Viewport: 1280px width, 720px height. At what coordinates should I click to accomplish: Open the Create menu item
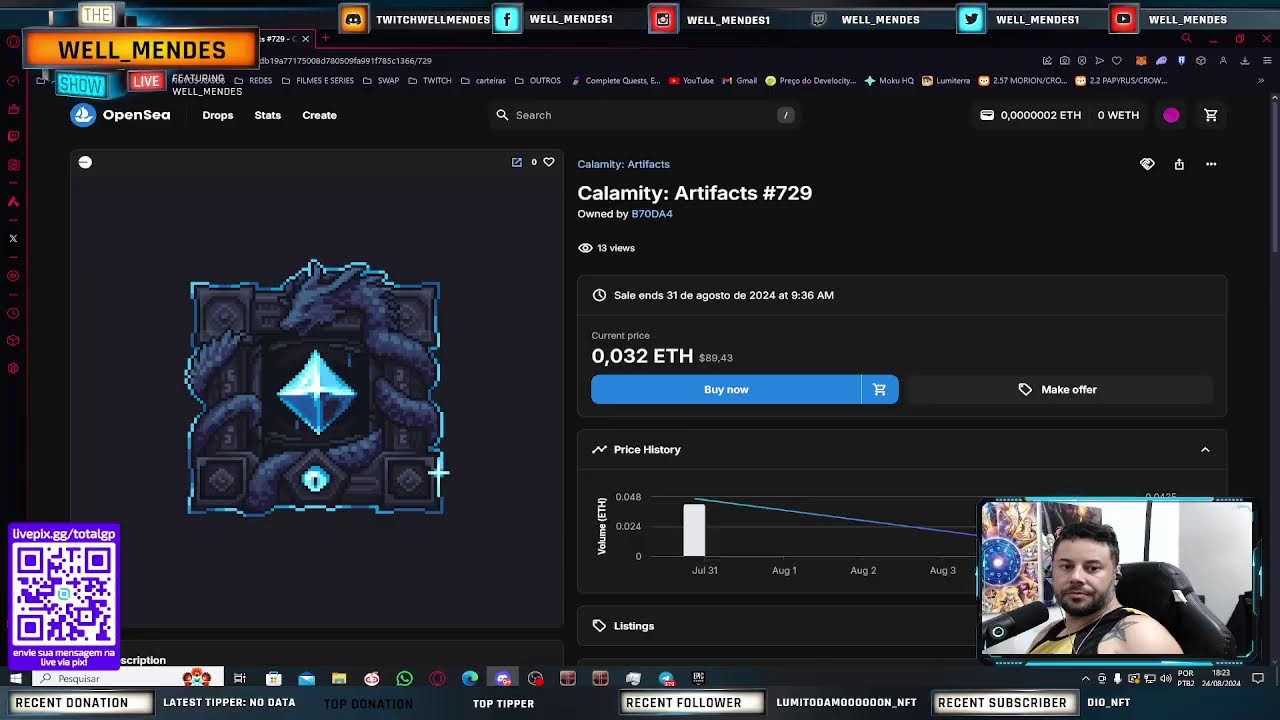pos(319,115)
